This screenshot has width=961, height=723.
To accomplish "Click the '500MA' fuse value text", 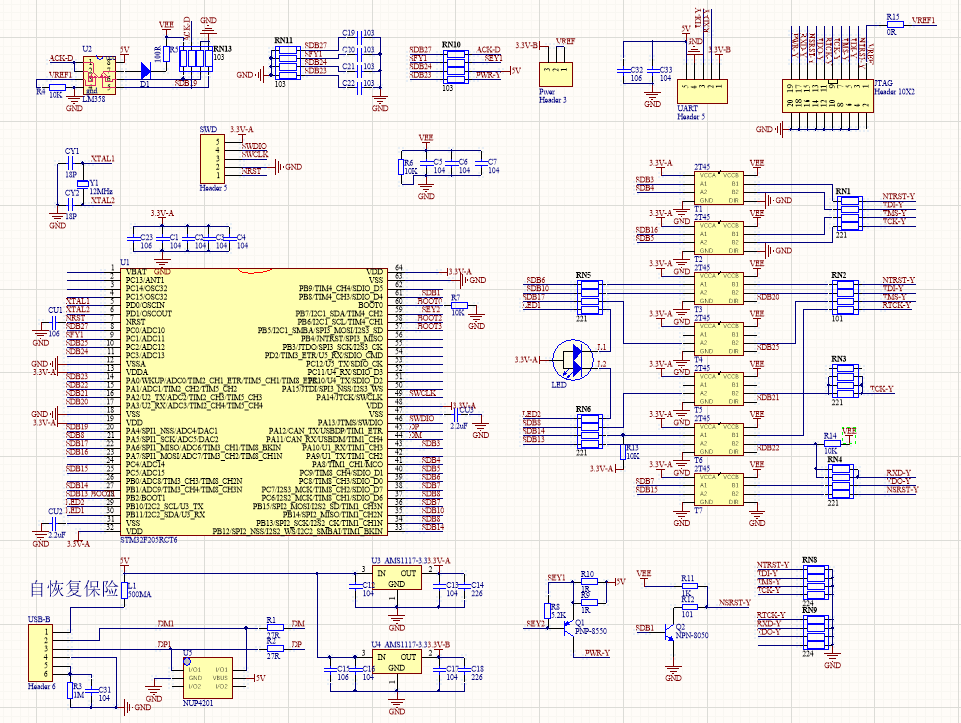I will coord(139,594).
